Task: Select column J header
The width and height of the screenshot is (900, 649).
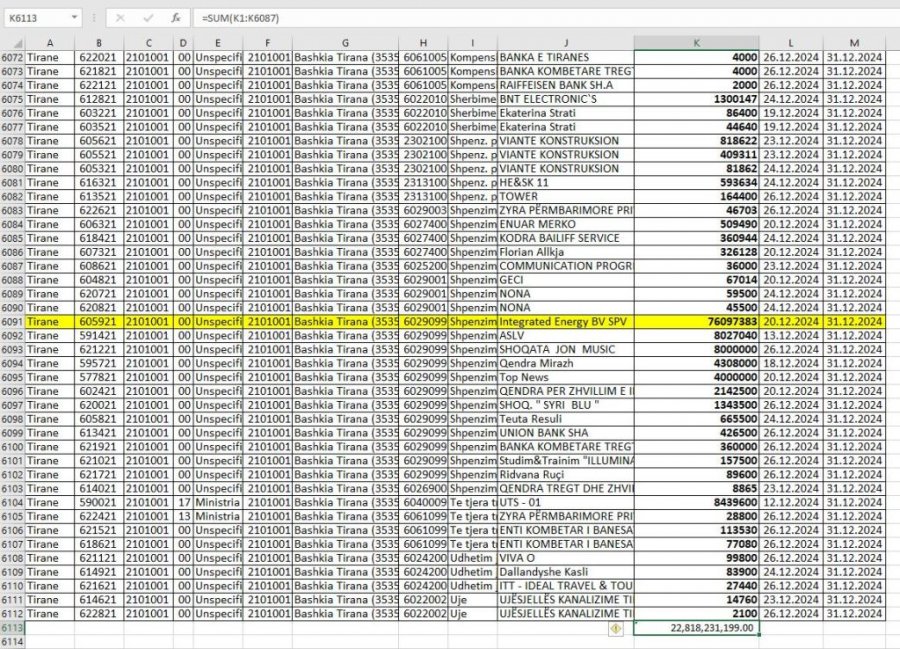Action: (x=565, y=43)
